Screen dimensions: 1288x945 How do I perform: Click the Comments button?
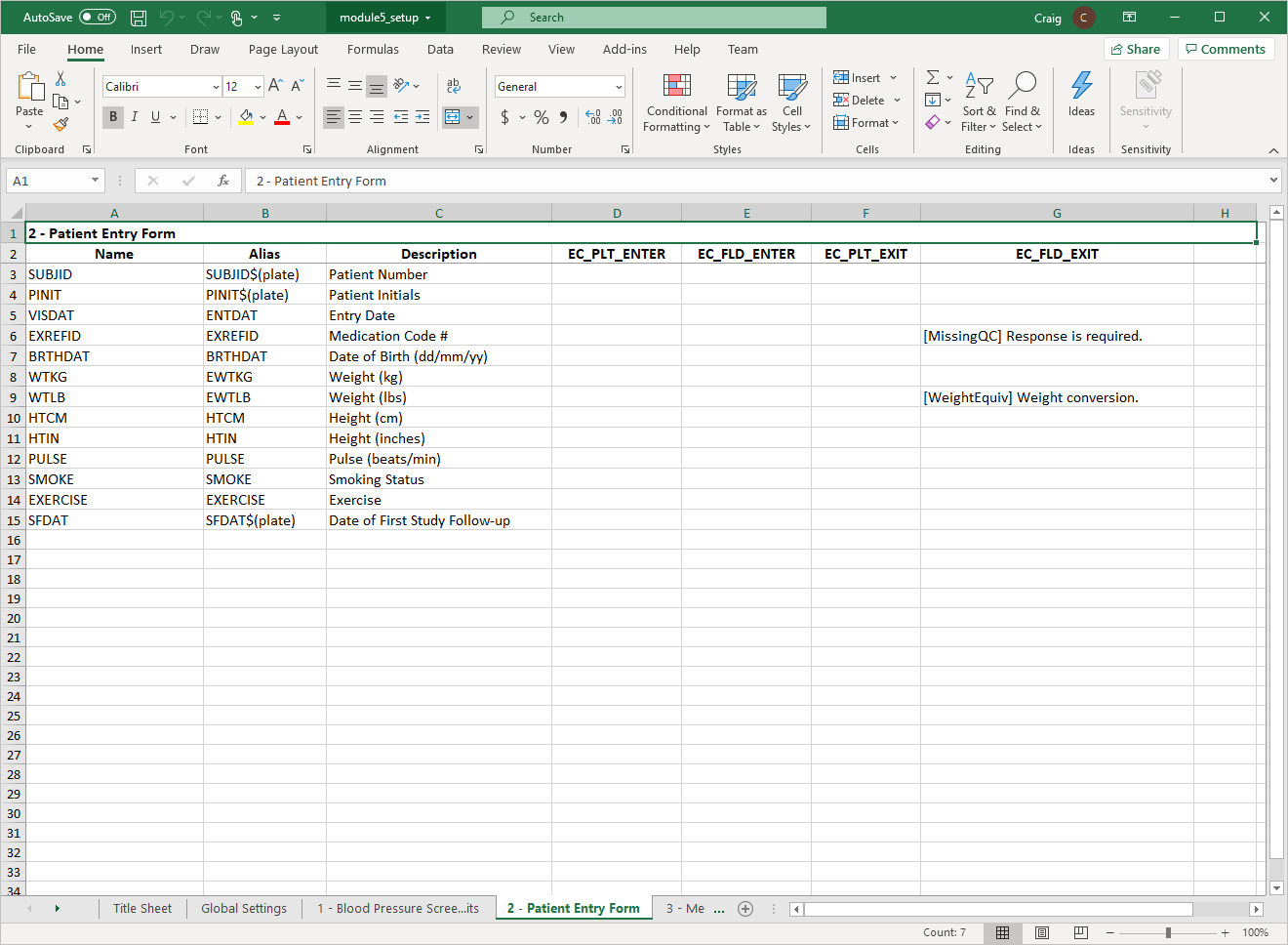[1226, 49]
